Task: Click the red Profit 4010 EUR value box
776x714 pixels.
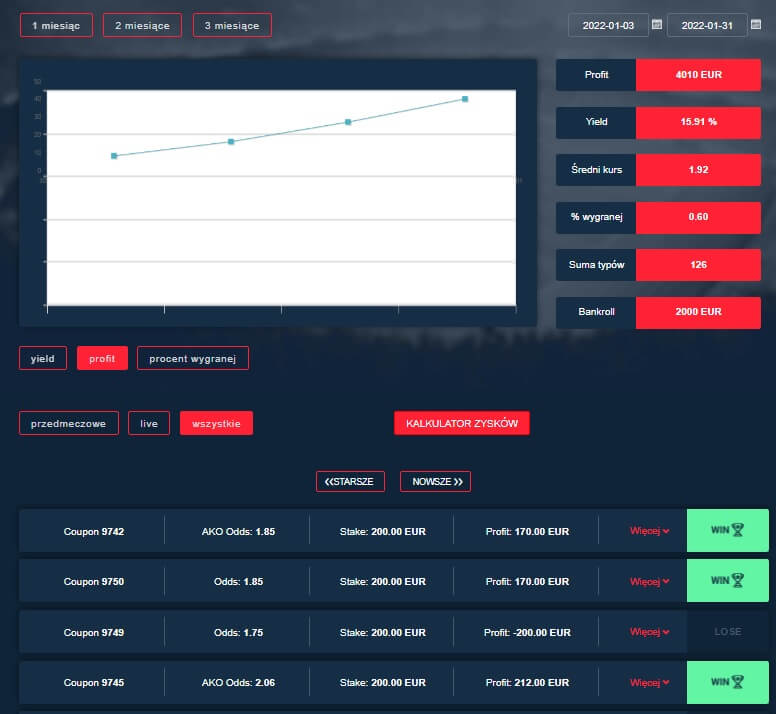Action: [698, 75]
